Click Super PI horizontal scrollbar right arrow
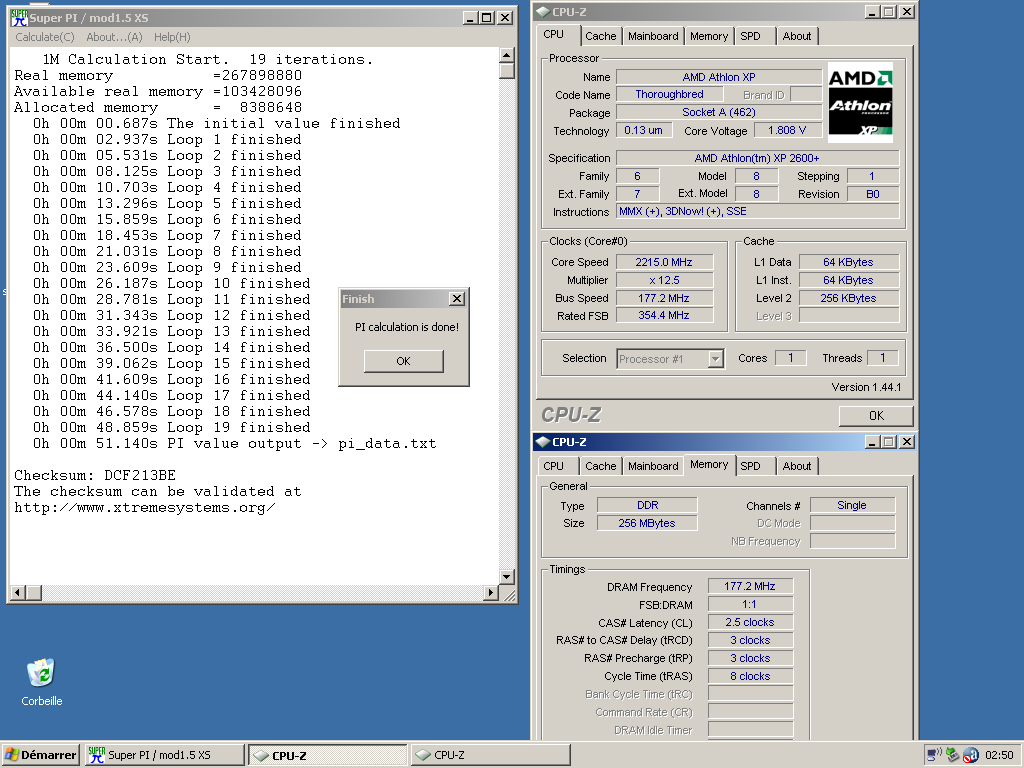1024x768 pixels. click(x=491, y=592)
